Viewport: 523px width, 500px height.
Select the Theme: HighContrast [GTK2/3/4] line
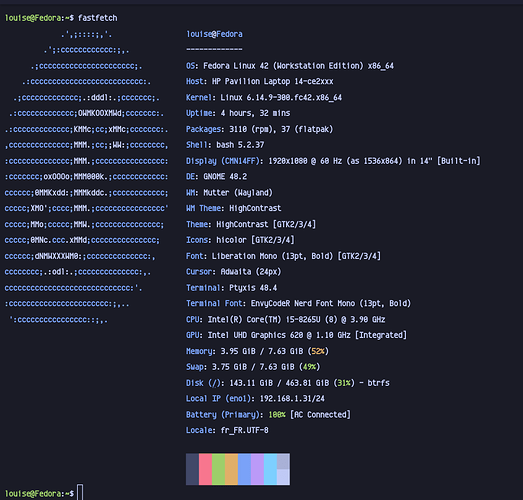(251, 224)
